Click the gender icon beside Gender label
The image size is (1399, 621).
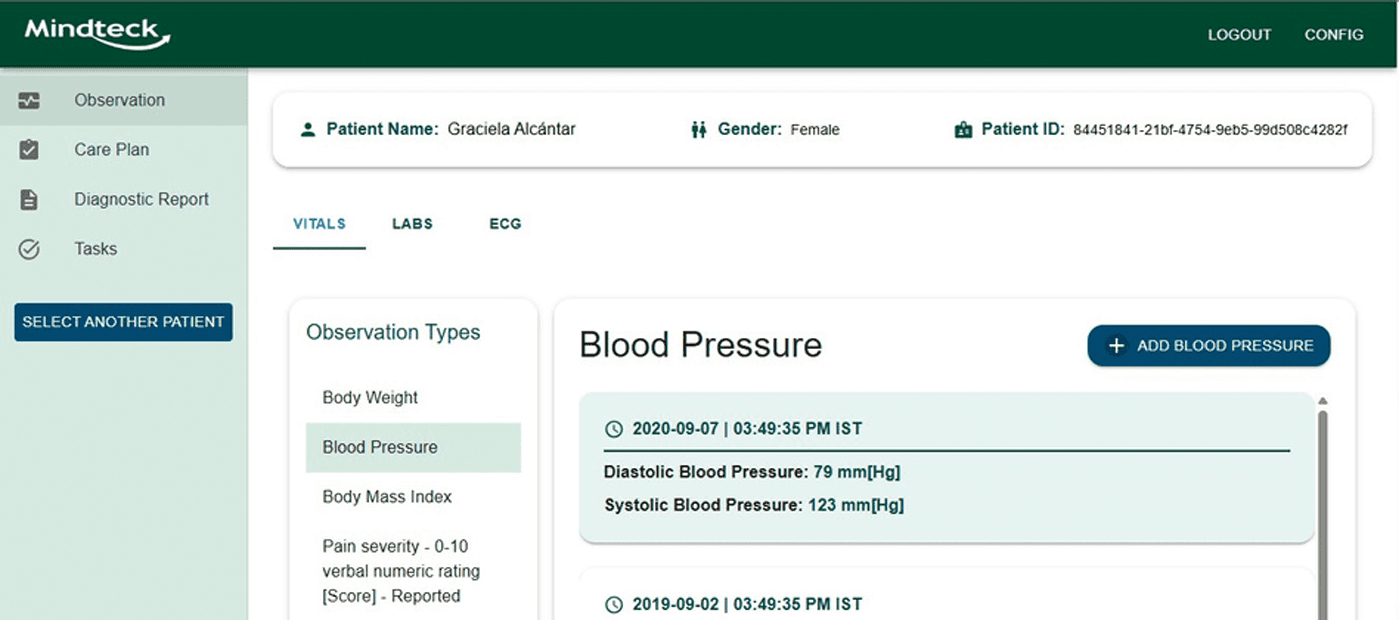click(x=699, y=129)
